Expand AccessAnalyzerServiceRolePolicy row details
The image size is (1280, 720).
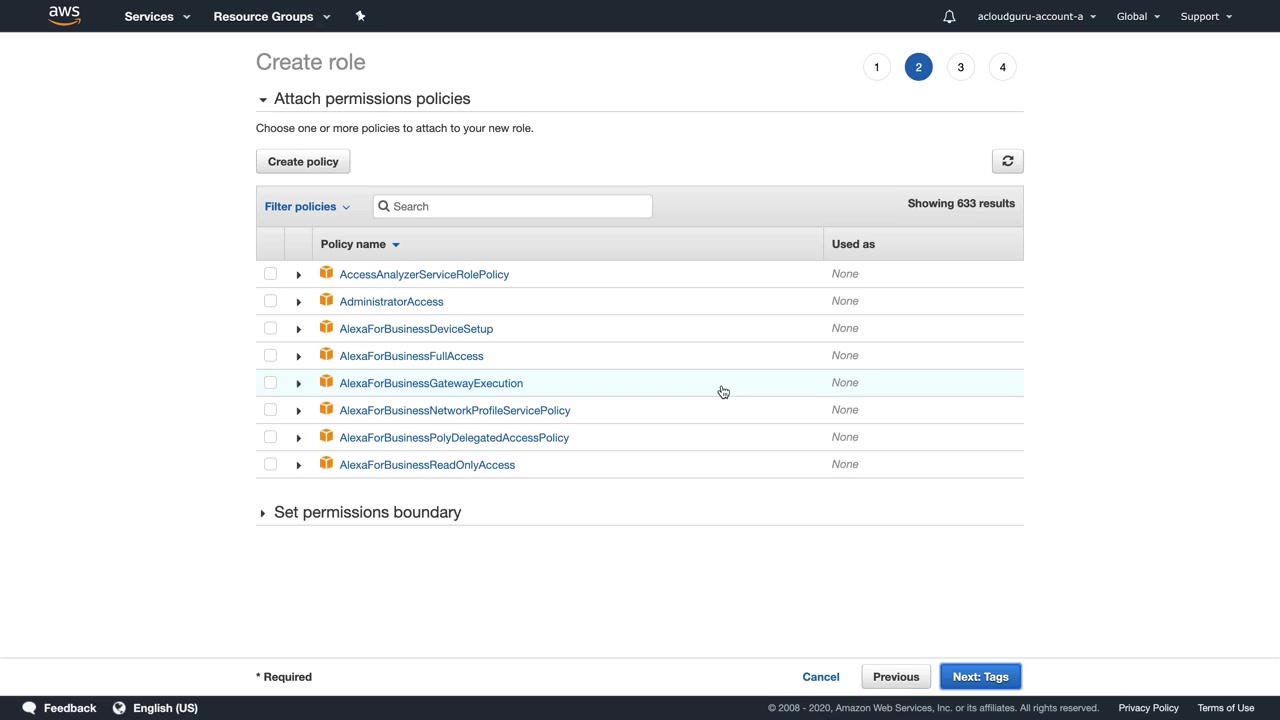[298, 274]
